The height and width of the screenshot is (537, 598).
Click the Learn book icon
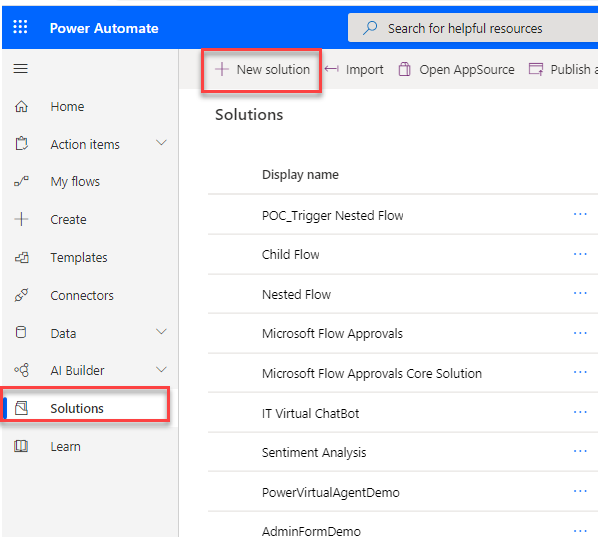coord(21,446)
